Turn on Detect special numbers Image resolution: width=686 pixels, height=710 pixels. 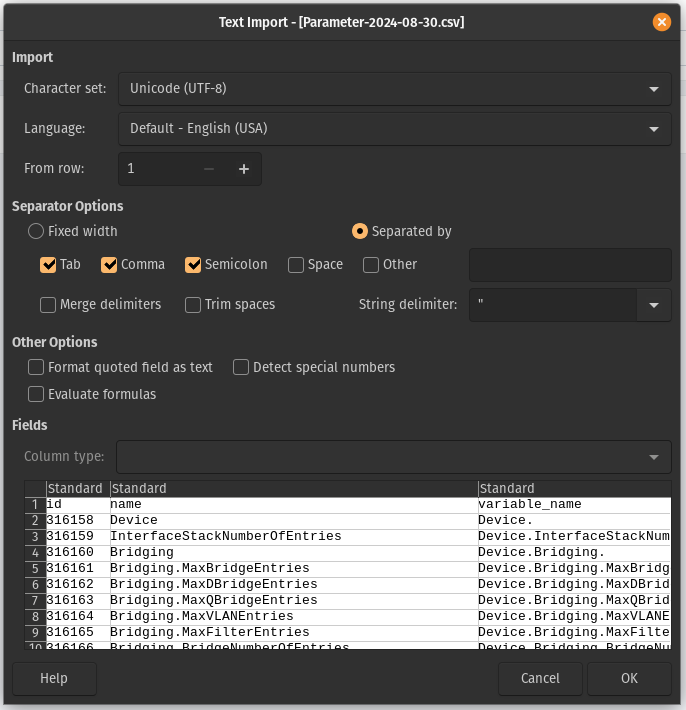pyautogui.click(x=241, y=367)
